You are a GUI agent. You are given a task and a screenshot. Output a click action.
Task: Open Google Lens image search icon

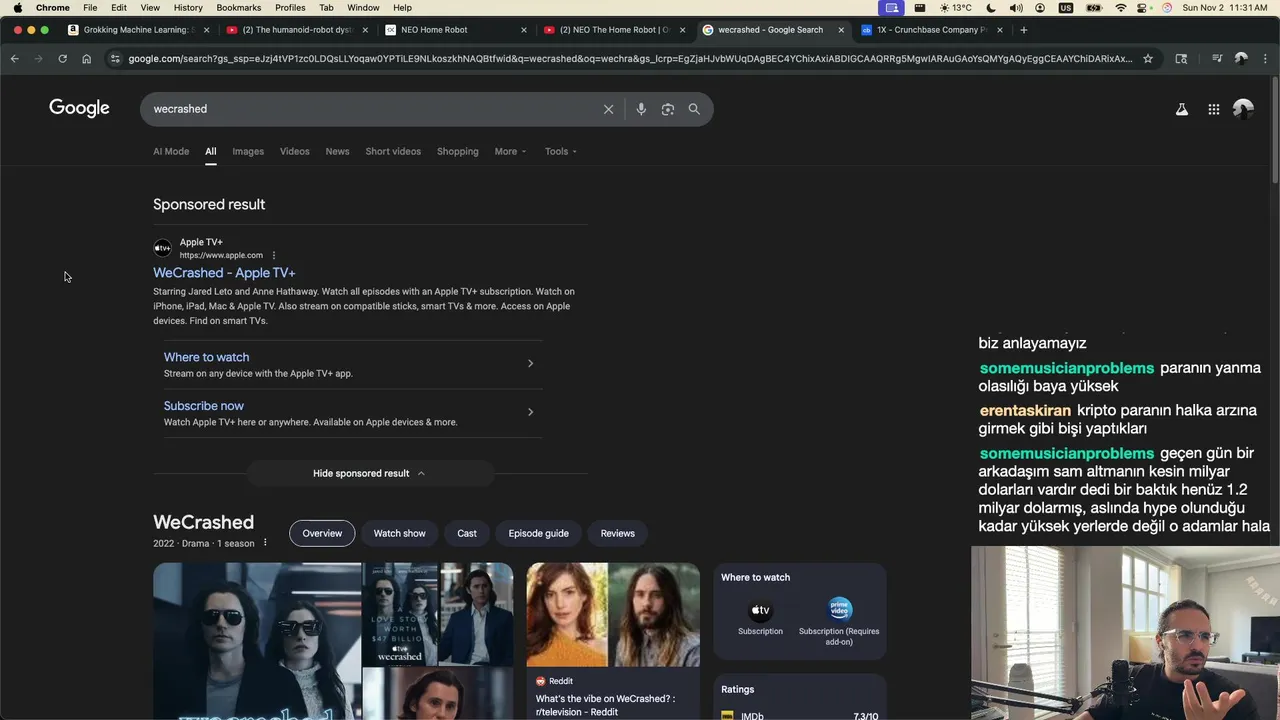click(668, 109)
